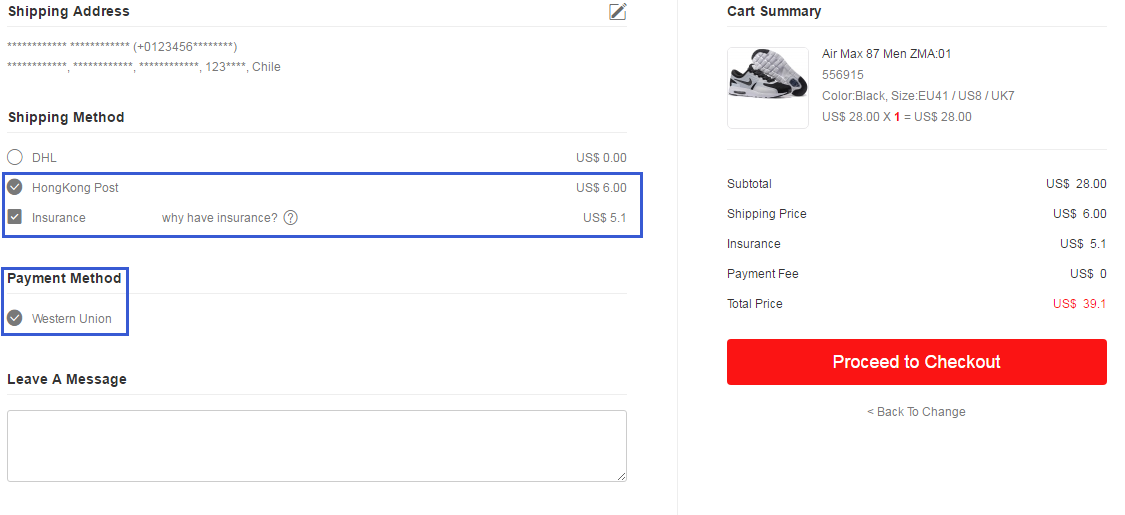Screen dimensions: 1125x515
Task: Click the red Total Price amount
Action: pos(1079,304)
